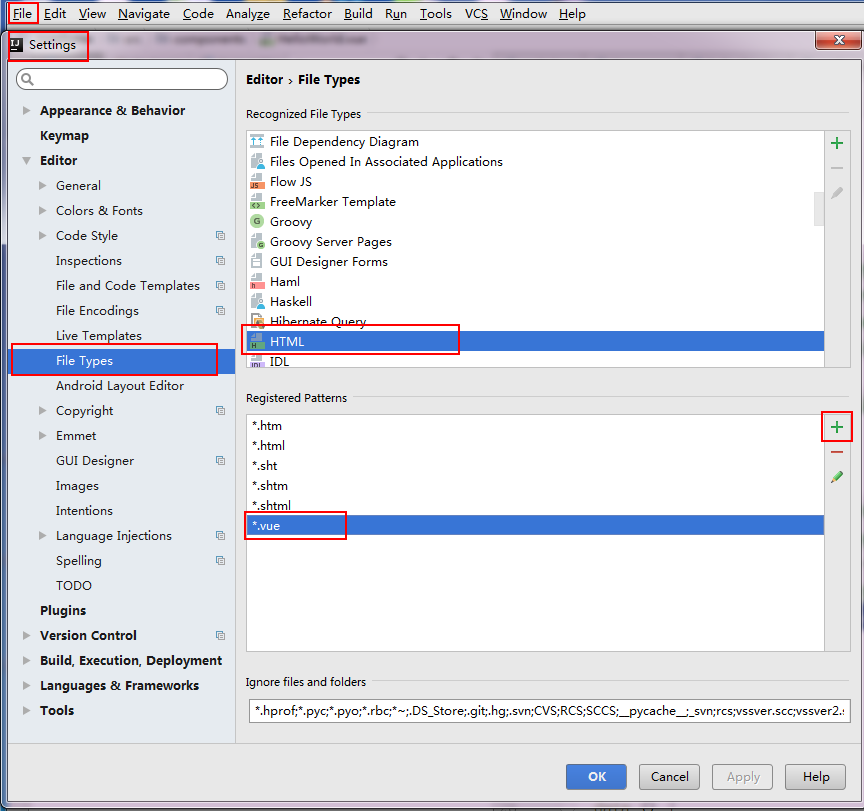Click project-level icon next to Language Injections
The height and width of the screenshot is (811, 864).
pos(220,536)
